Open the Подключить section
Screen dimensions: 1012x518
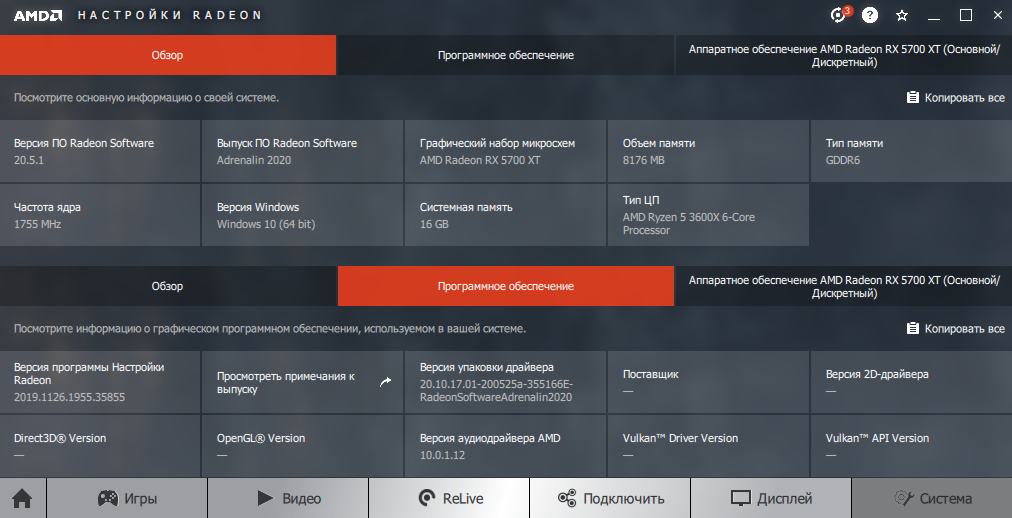pyautogui.click(x=610, y=498)
